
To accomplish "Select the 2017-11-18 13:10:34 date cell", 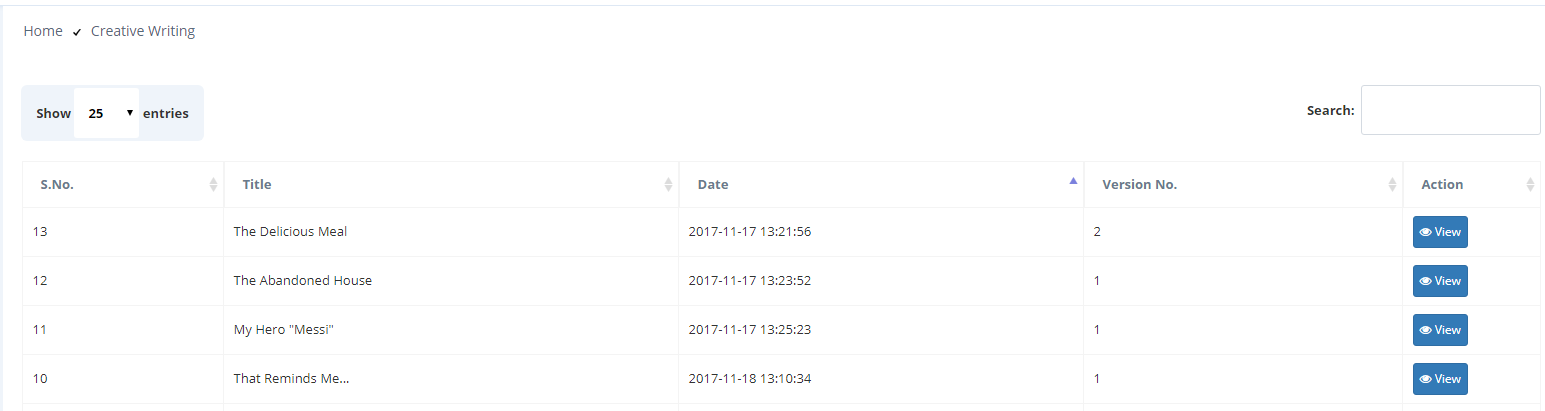I will click(x=750, y=379).
